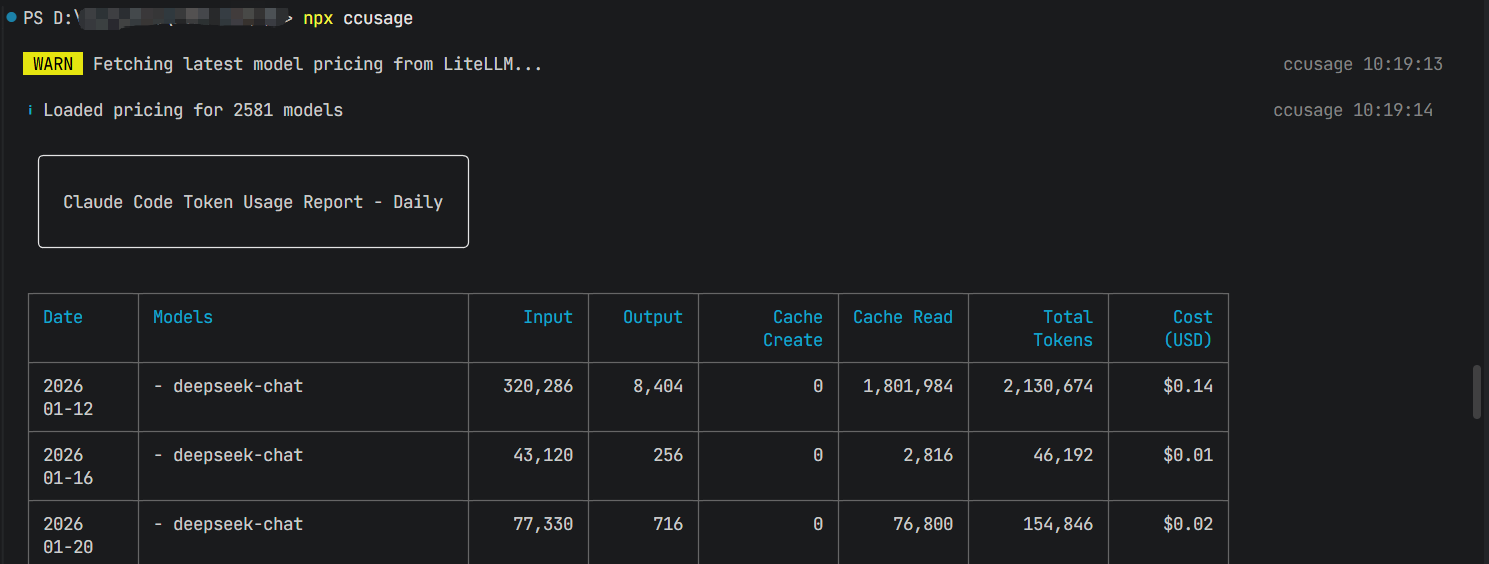1489x564 pixels.
Task: Click the 'Claude Code Token Usage Report - Daily' title
Action: point(253,202)
